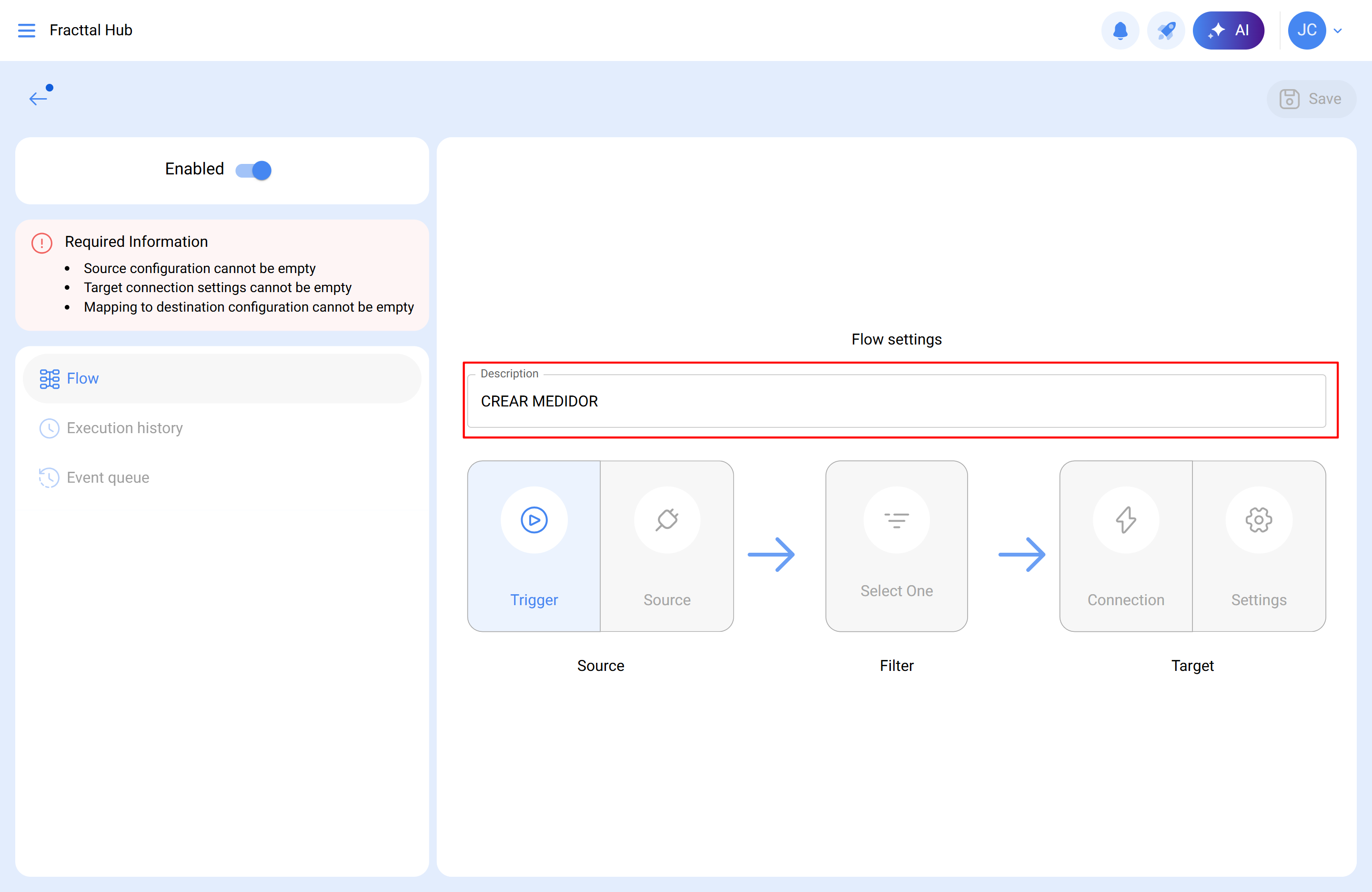Click the Trigger play icon
The width and height of the screenshot is (1372, 892).
coord(534,520)
